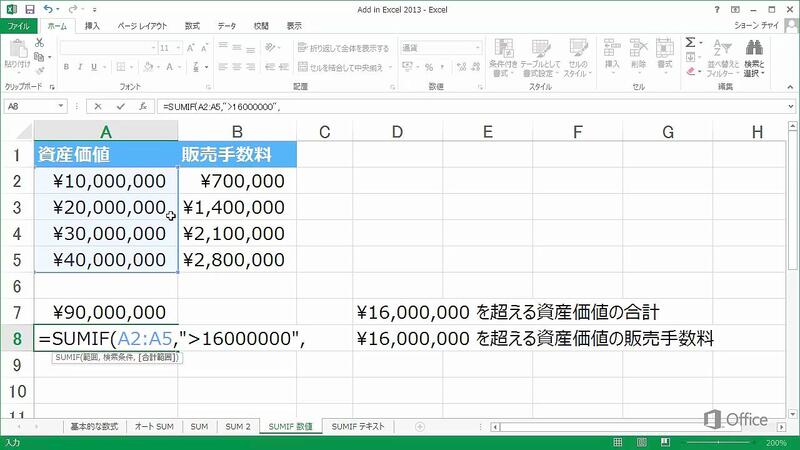The height and width of the screenshot is (450, 800).
Task: Click the Wrap Text button
Action: click(343, 48)
